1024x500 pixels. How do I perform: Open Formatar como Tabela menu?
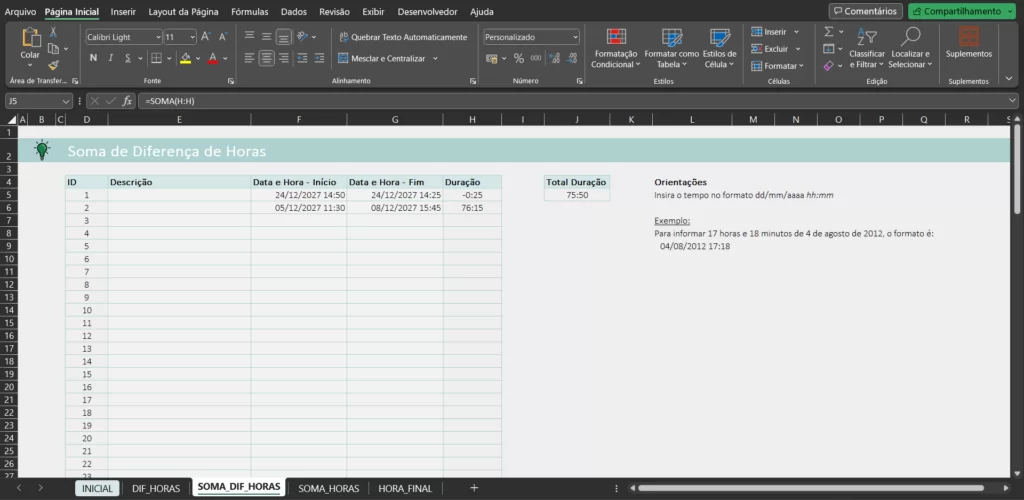(x=671, y=48)
